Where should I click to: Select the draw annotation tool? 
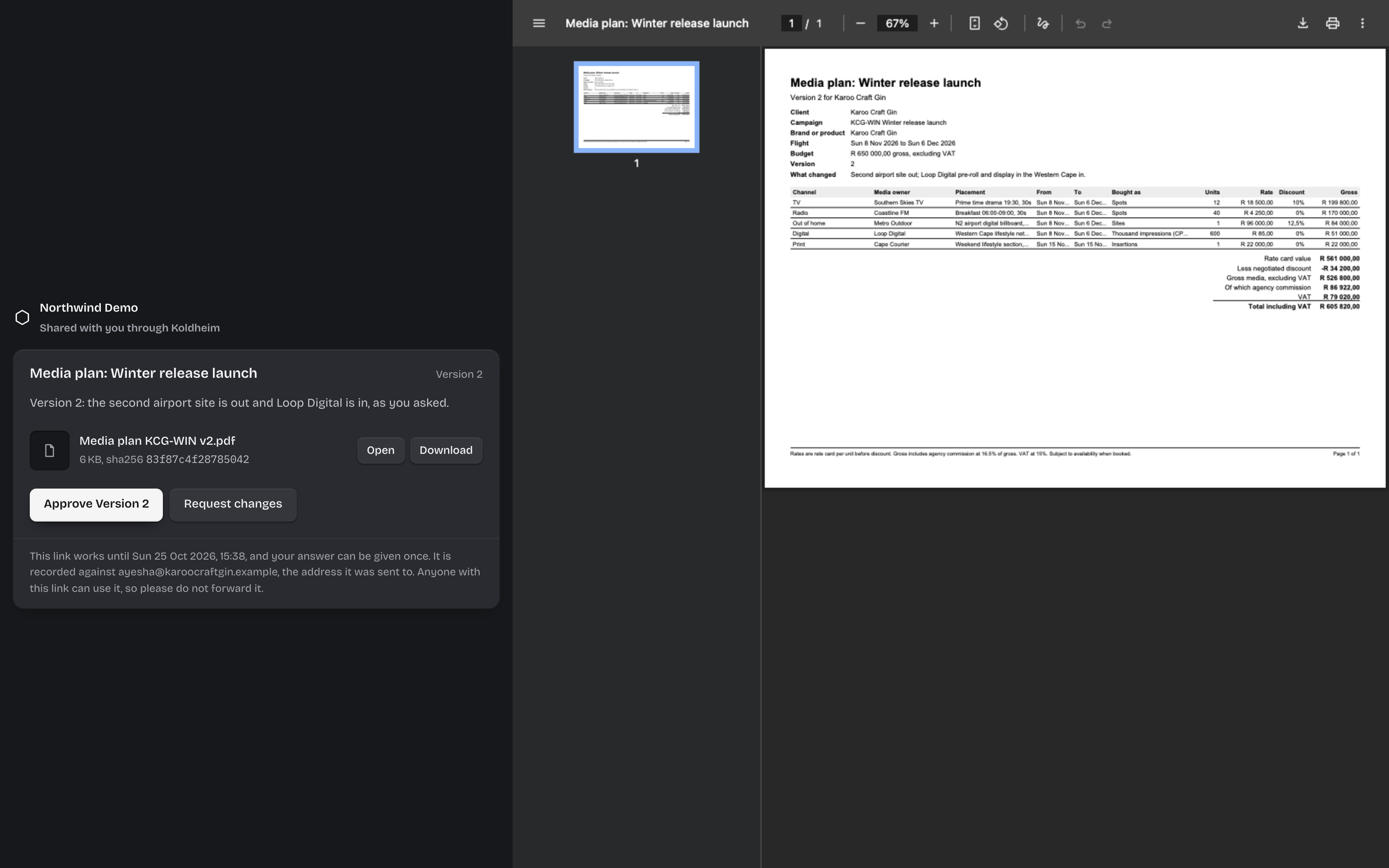pos(1043,24)
